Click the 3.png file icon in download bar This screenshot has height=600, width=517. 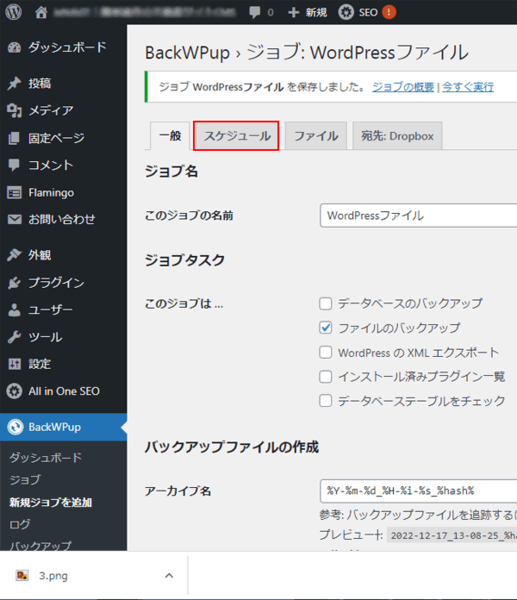22,575
